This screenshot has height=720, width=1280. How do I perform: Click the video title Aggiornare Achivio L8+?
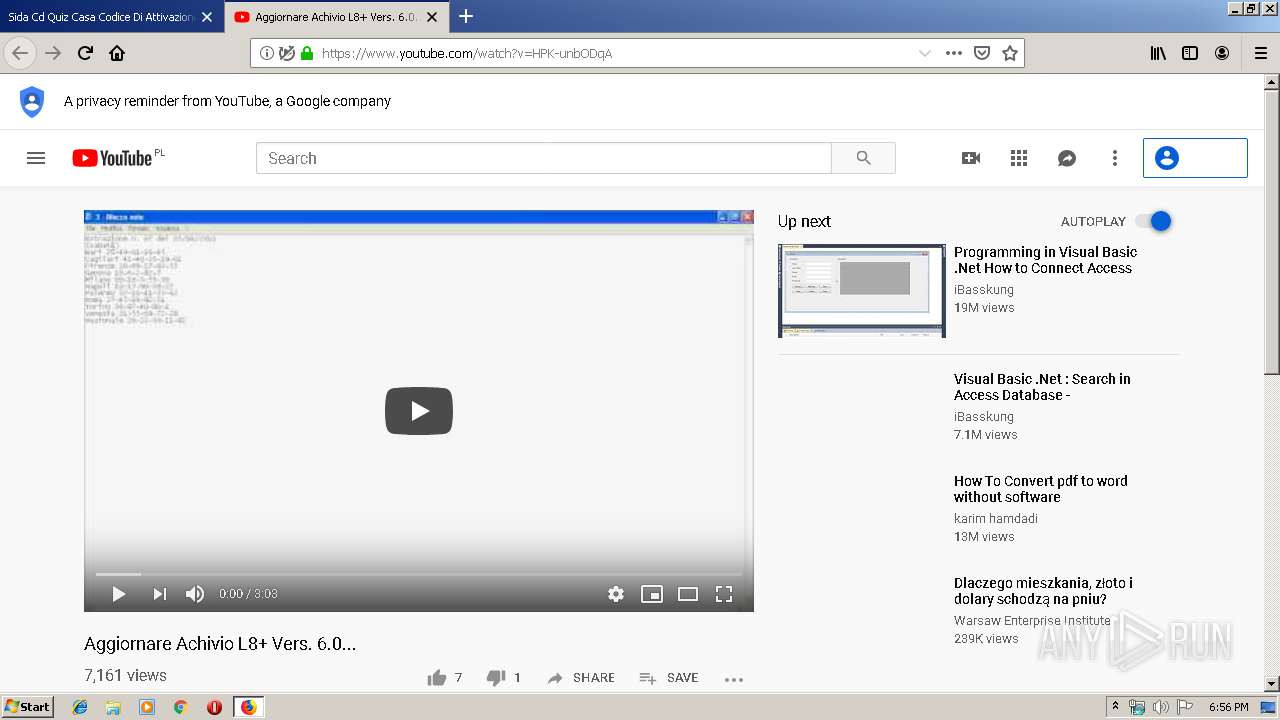pos(220,644)
